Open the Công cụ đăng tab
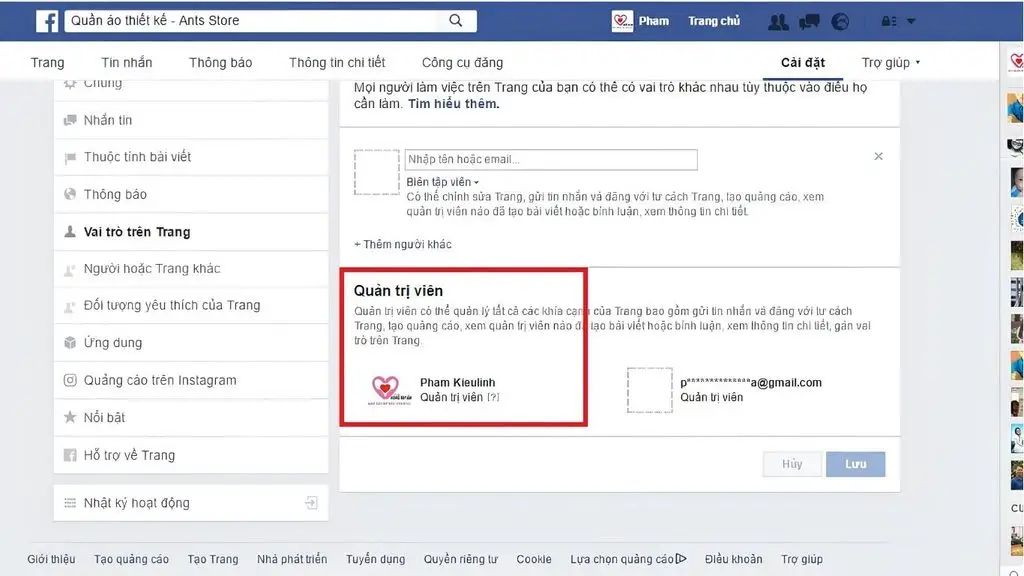The width and height of the screenshot is (1024, 576). [x=462, y=63]
